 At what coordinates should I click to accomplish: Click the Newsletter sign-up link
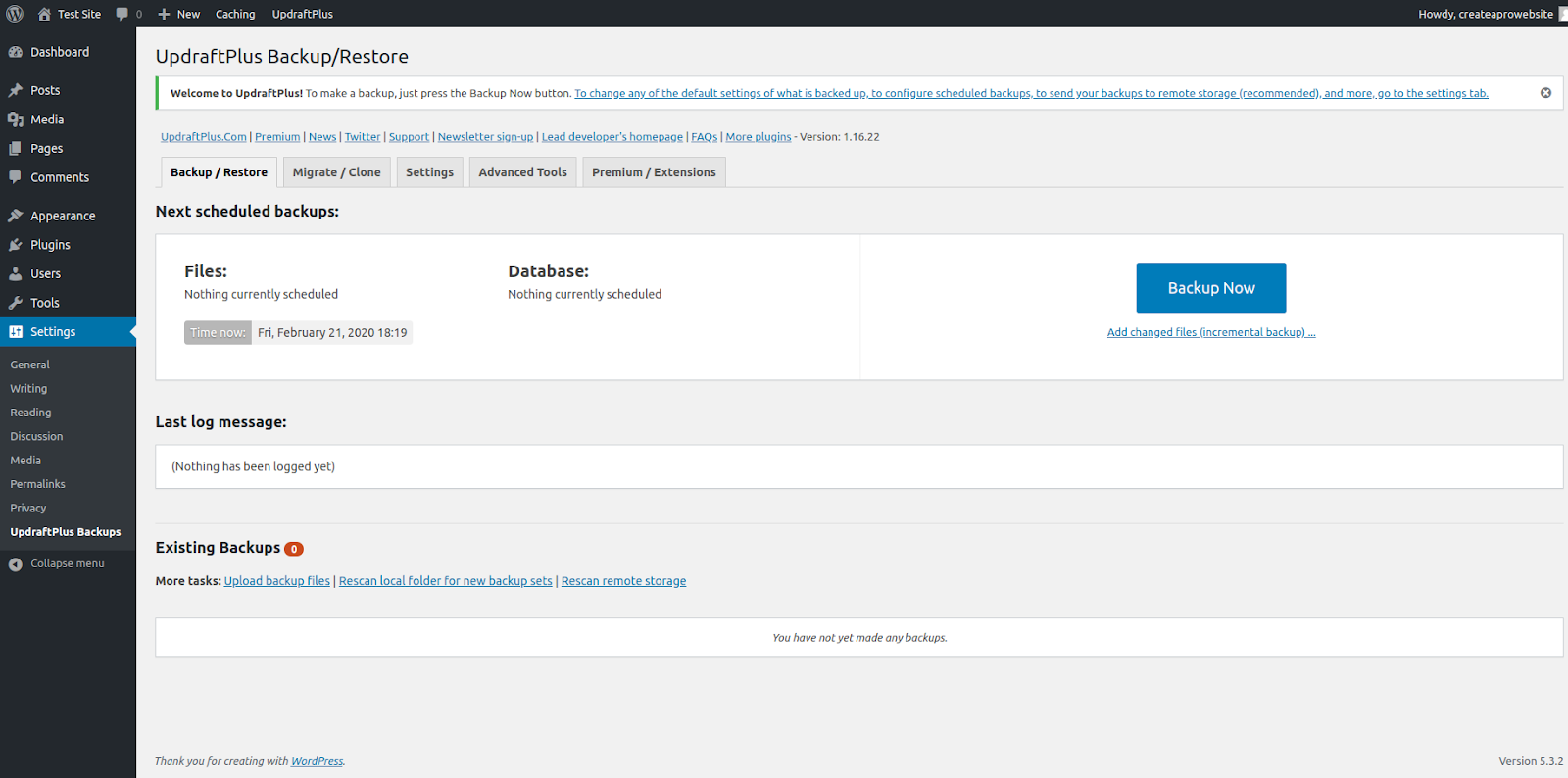(x=486, y=137)
